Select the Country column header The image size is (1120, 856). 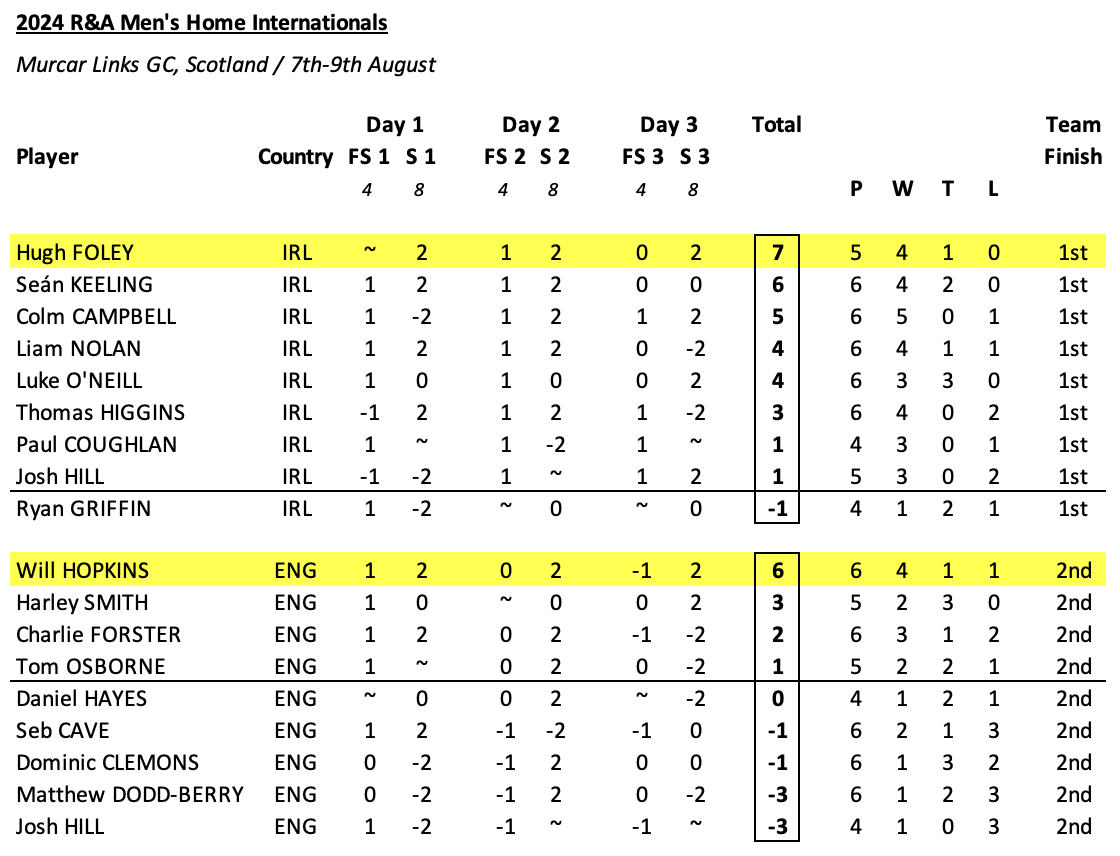click(x=295, y=157)
